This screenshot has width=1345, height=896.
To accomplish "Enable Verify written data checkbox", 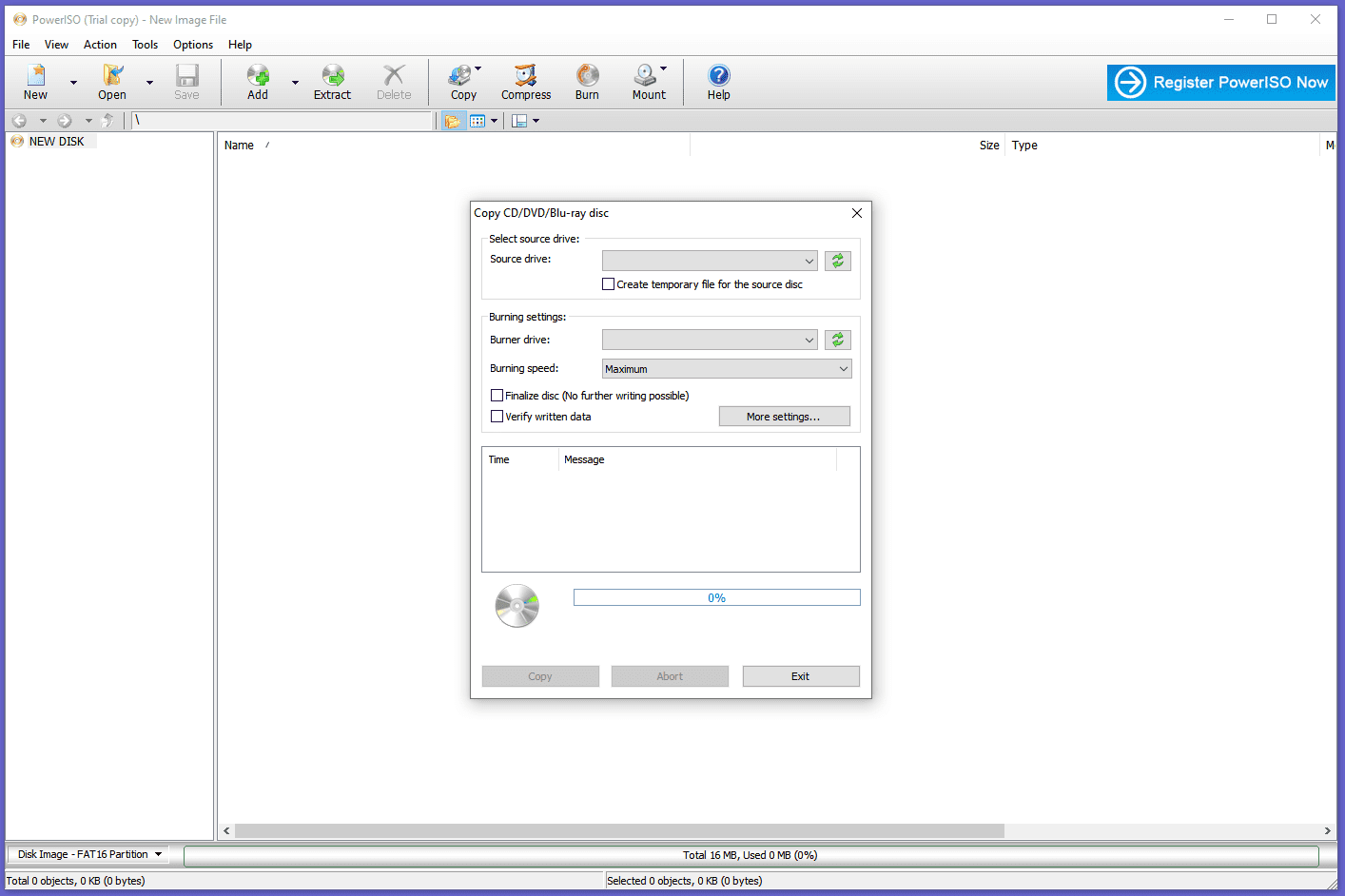I will (x=497, y=417).
